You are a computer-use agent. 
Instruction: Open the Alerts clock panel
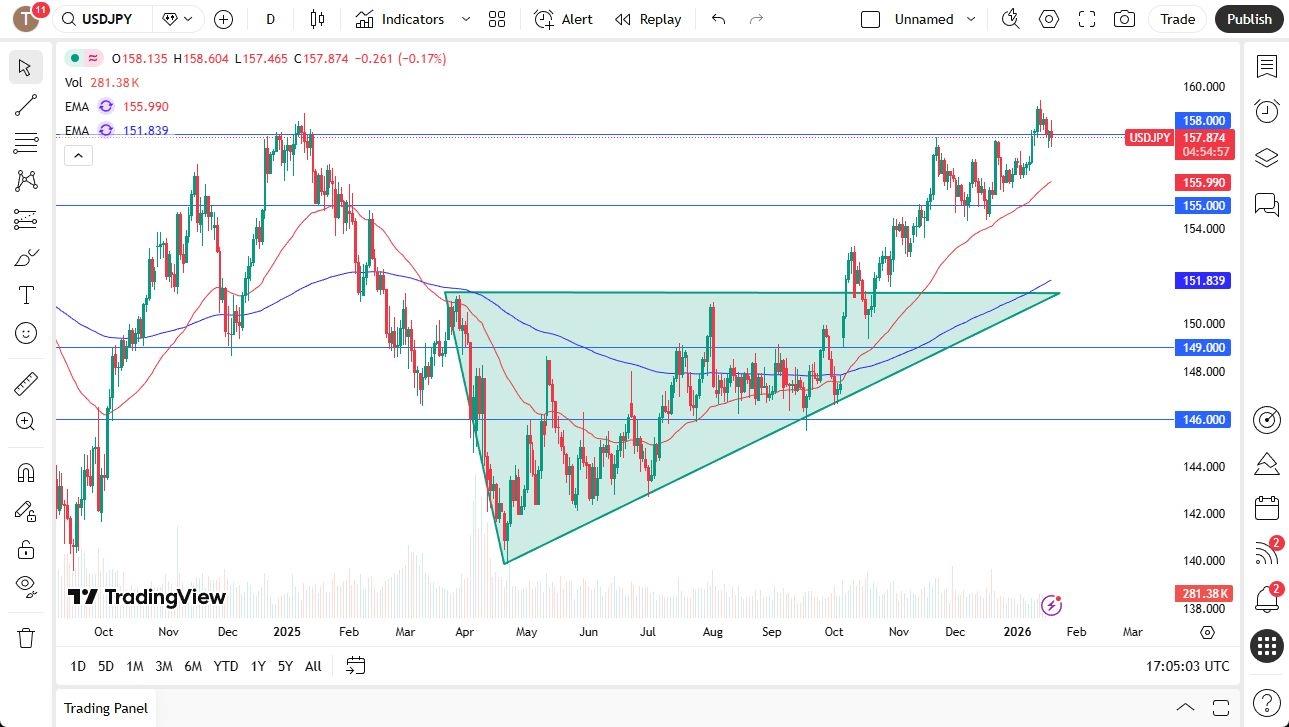click(x=1266, y=111)
